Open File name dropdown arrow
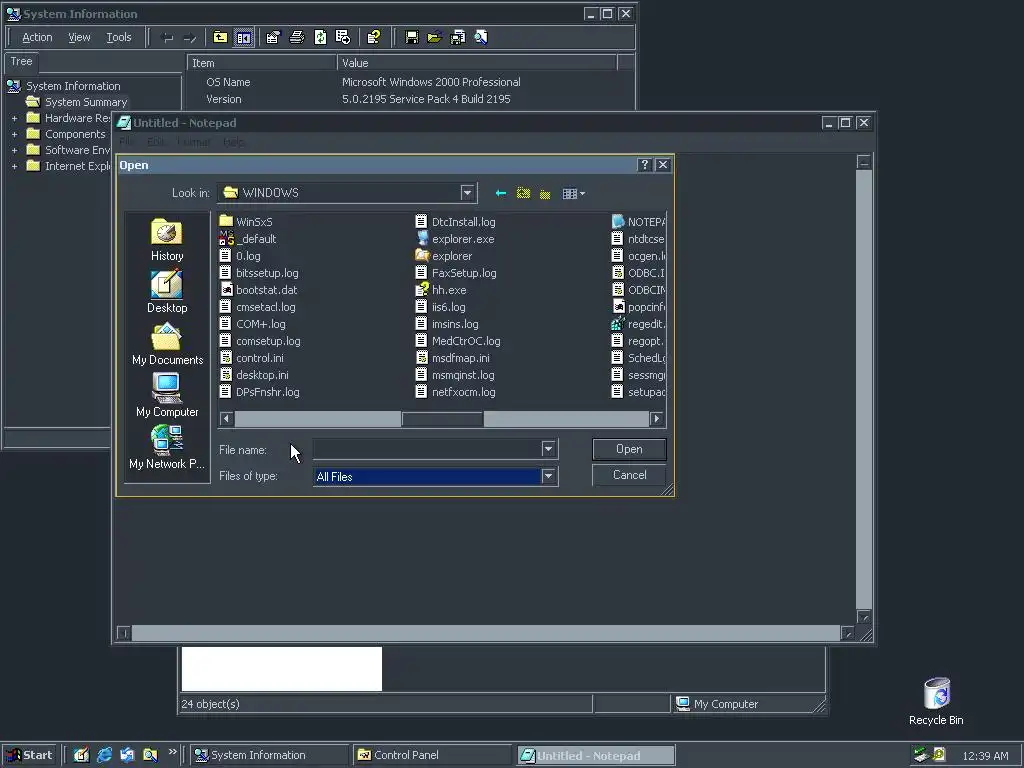Viewport: 1024px width, 768px height. [x=548, y=449]
